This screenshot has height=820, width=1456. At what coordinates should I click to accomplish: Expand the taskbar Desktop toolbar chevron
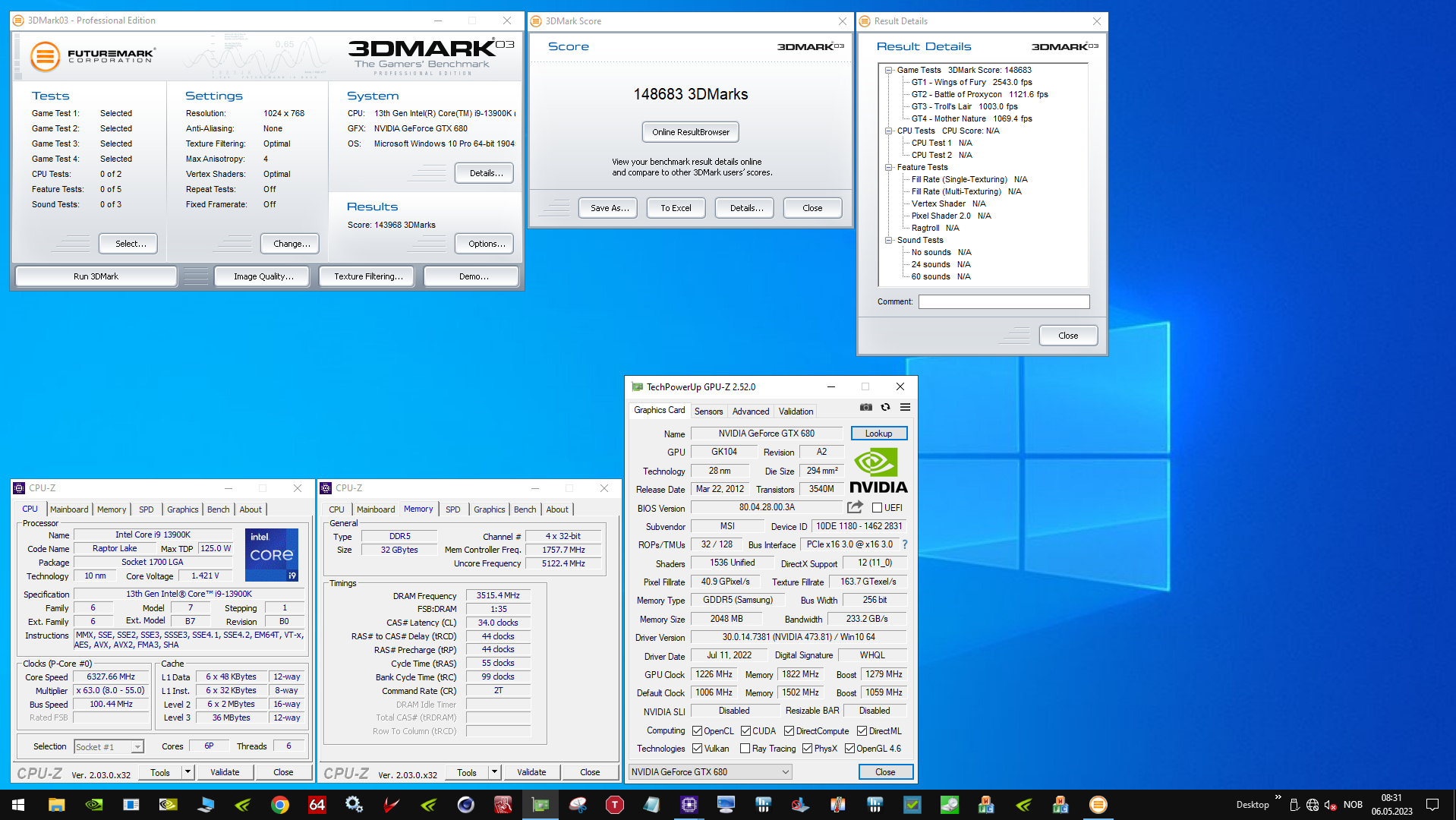1278,797
